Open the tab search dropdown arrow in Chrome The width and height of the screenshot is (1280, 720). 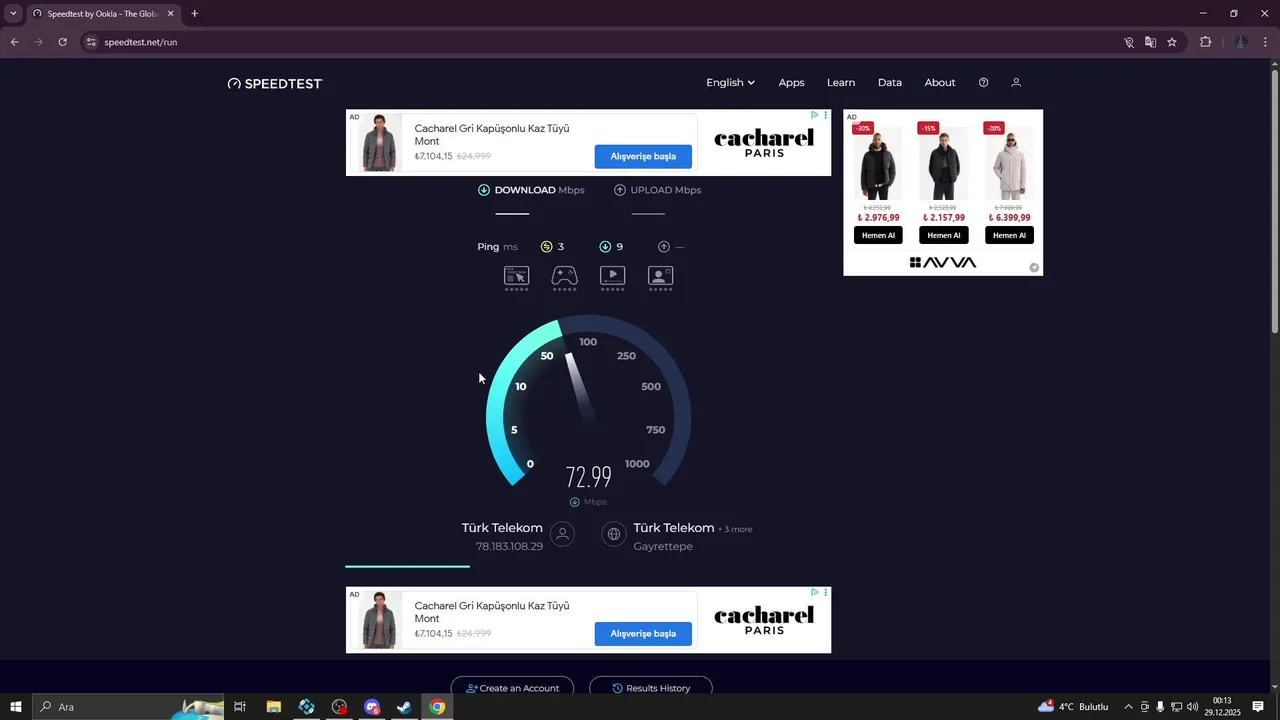13,14
